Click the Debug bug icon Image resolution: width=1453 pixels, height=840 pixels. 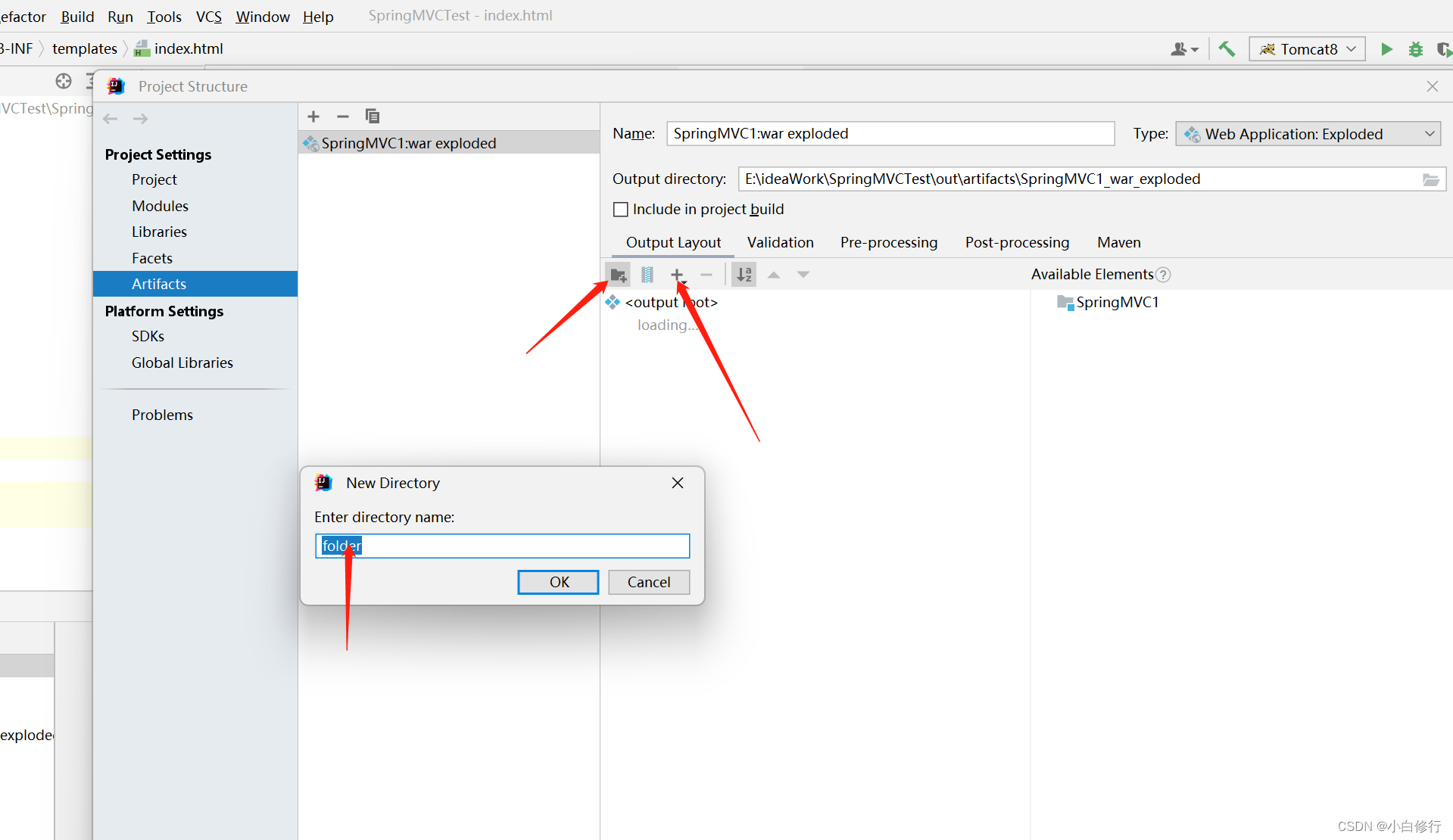[1415, 49]
